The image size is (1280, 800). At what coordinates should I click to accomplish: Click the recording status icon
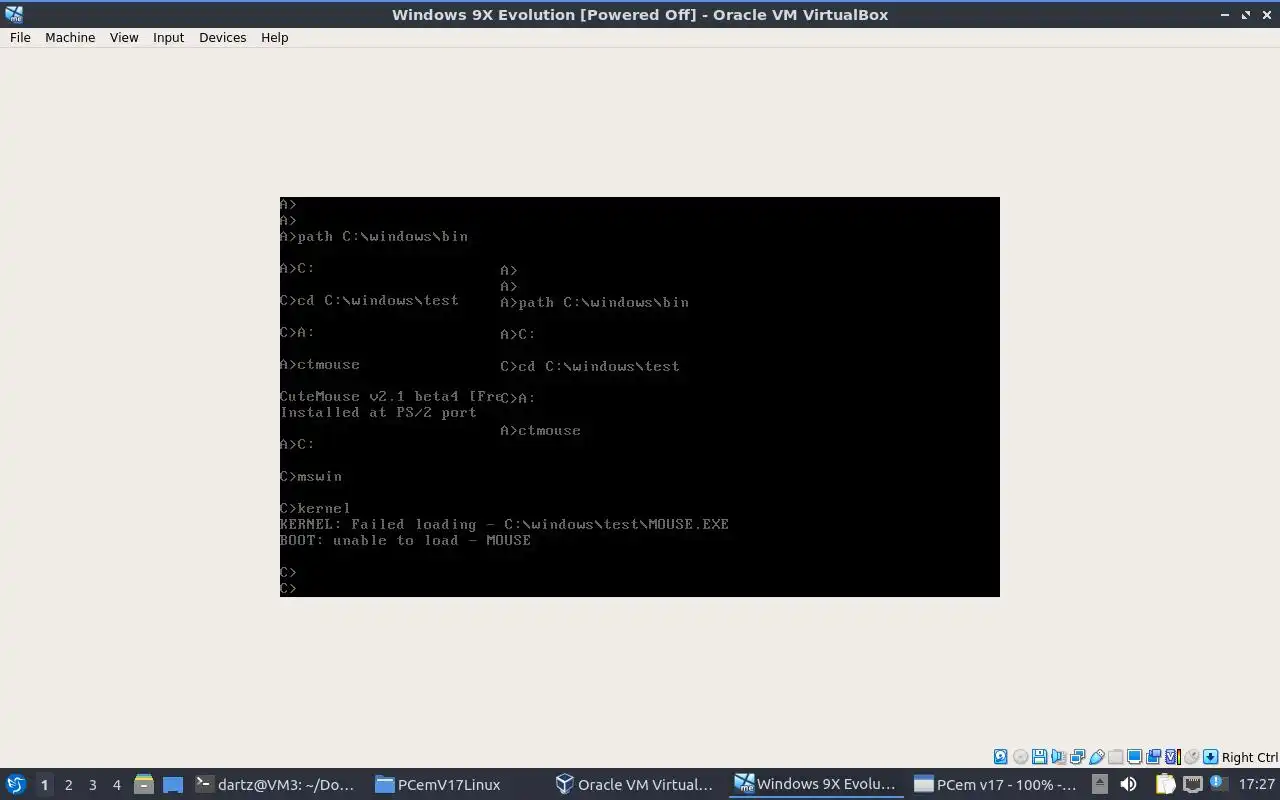pyautogui.click(x=1154, y=757)
